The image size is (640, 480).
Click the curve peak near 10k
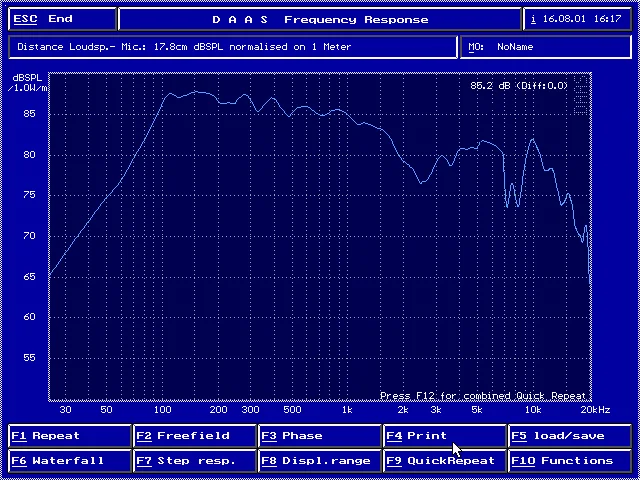pos(532,140)
